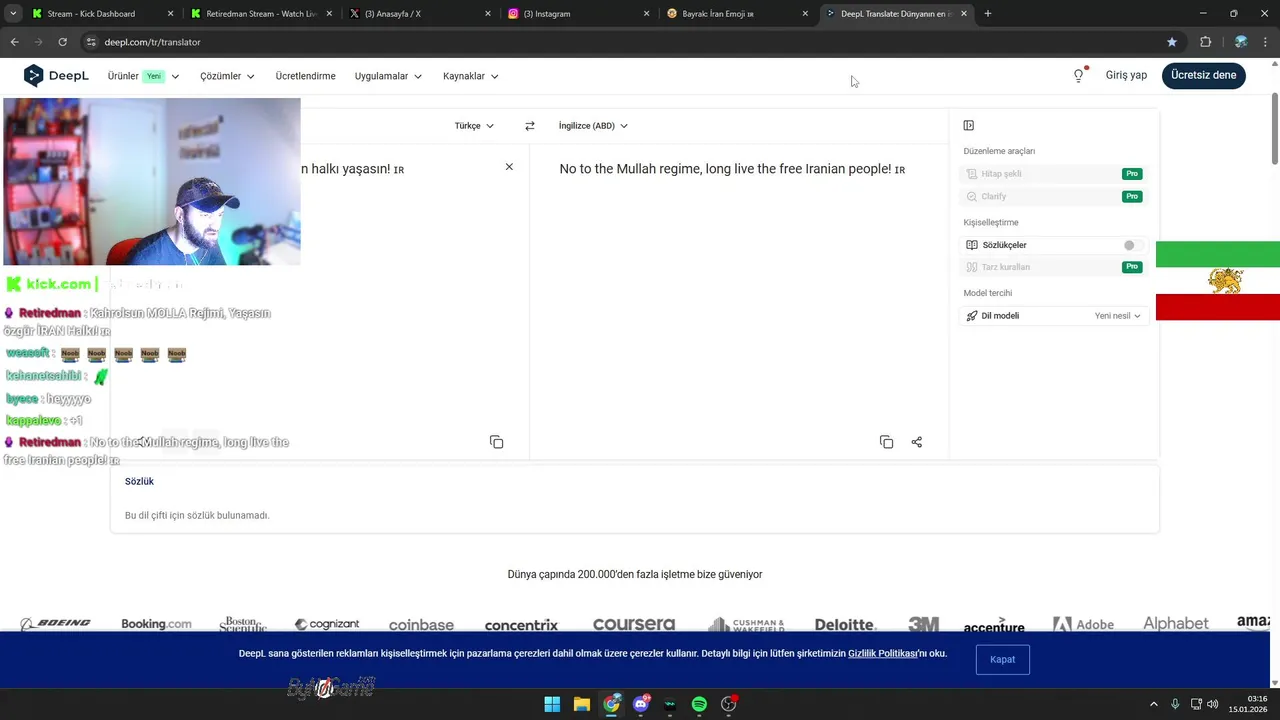
Task: Click the Hitap şekli Pro option
Action: (1054, 174)
